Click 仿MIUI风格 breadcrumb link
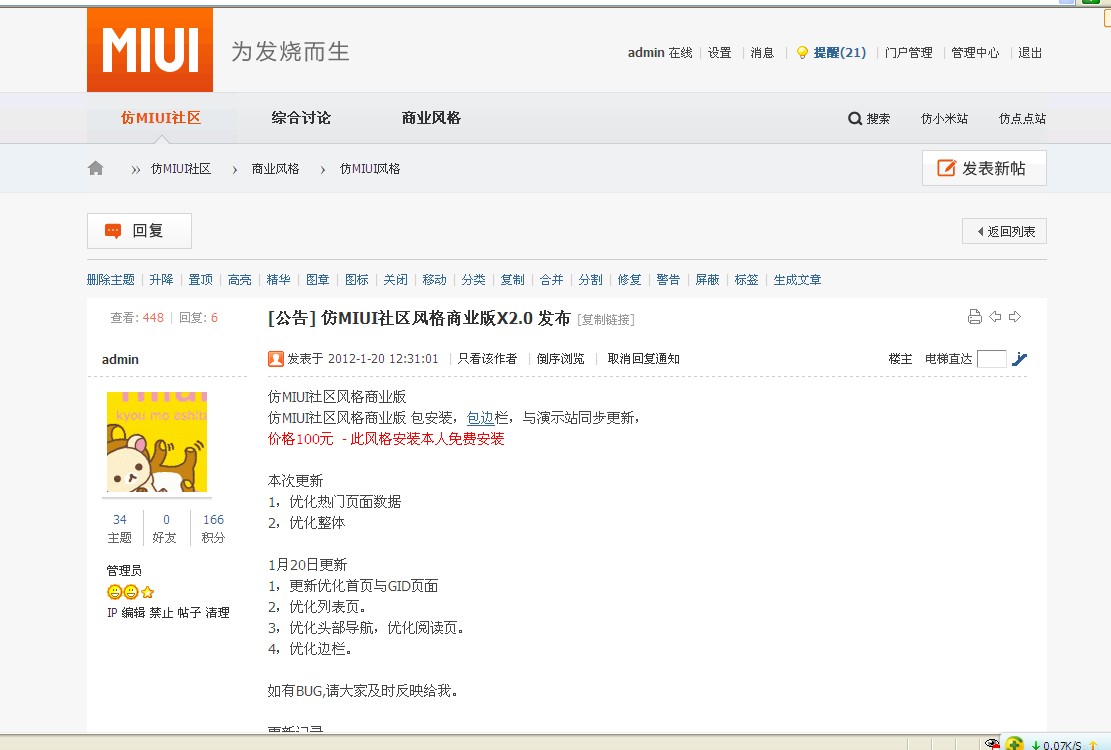The height and width of the screenshot is (750, 1111). 370,169
